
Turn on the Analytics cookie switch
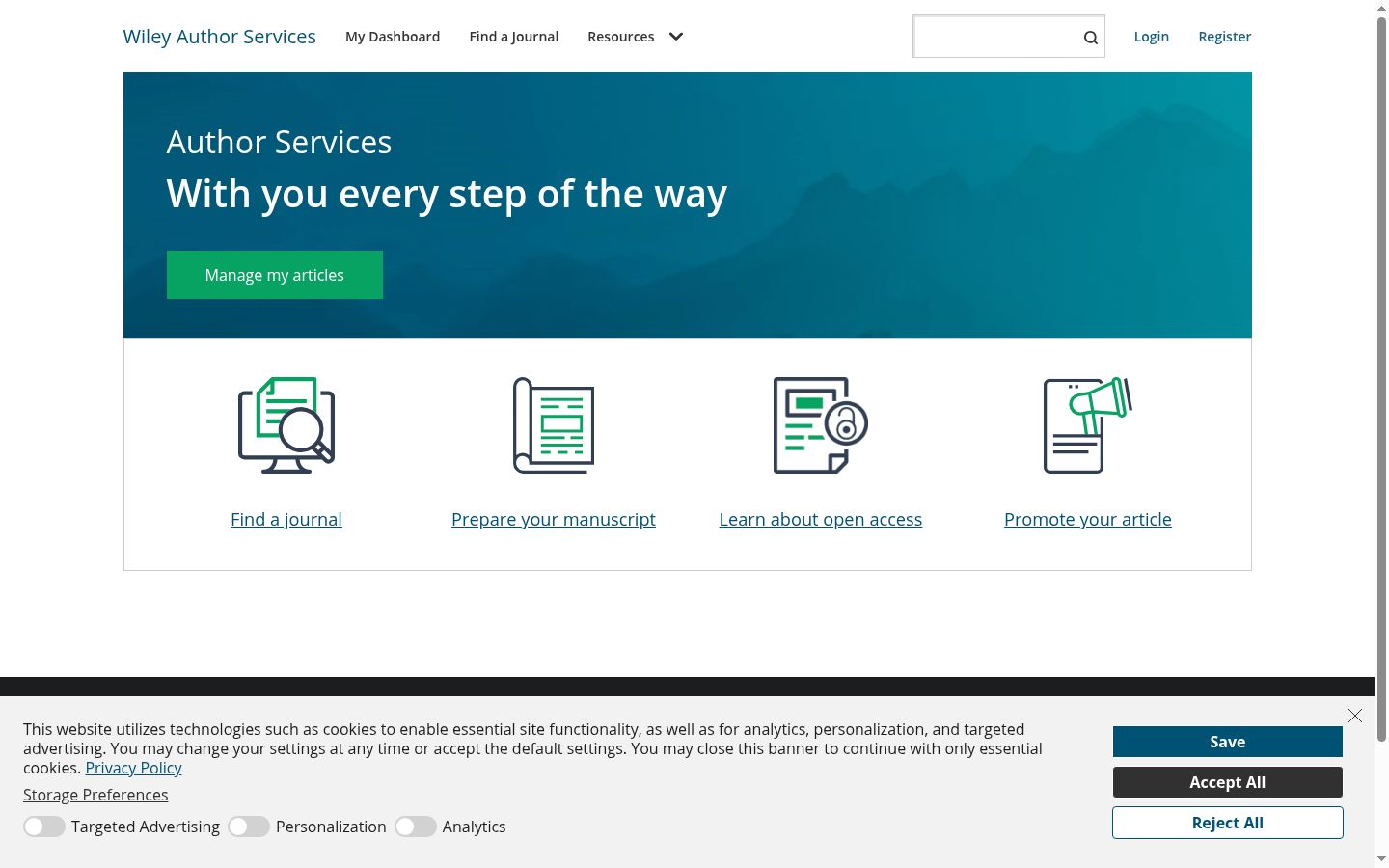pyautogui.click(x=416, y=827)
